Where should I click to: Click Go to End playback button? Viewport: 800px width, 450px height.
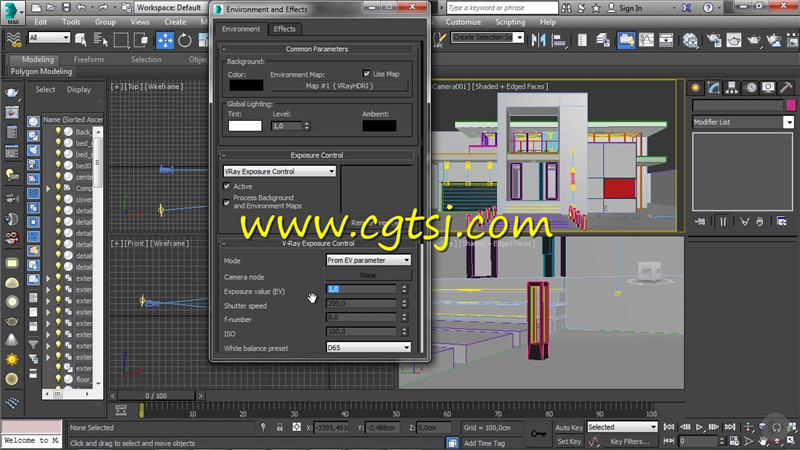[x=730, y=427]
